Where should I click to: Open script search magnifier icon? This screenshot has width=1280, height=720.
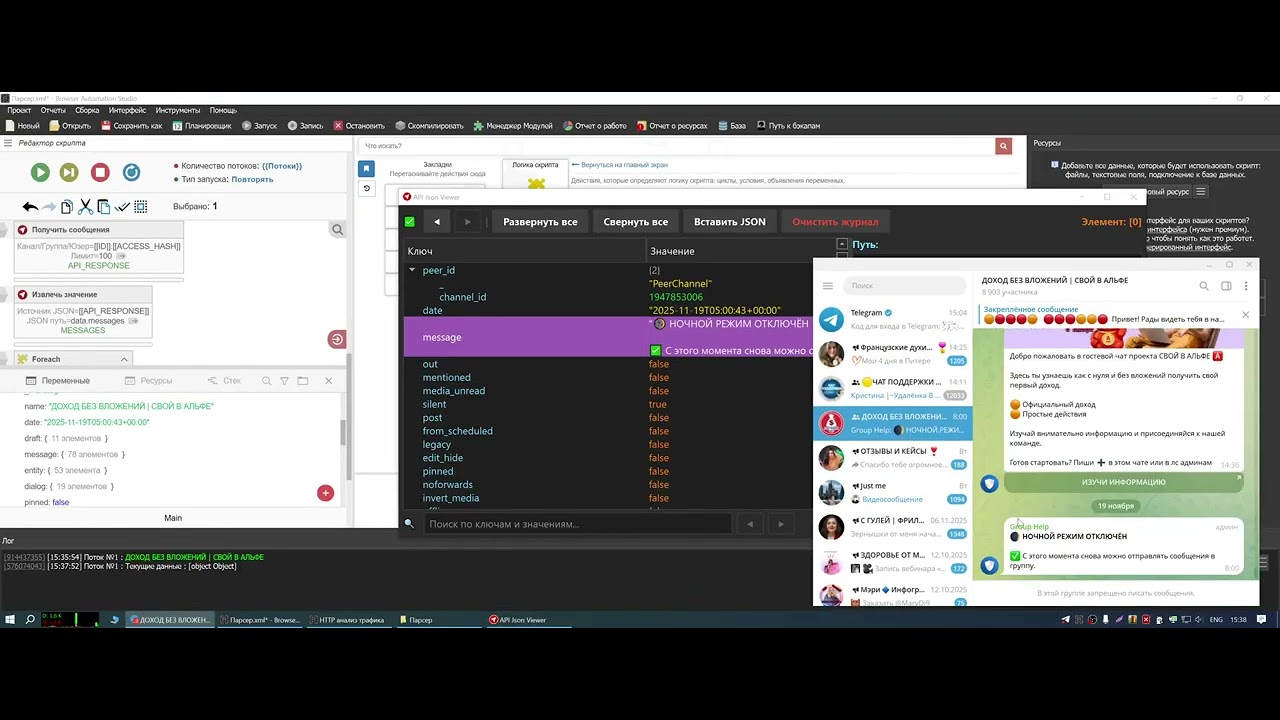[x=337, y=230]
